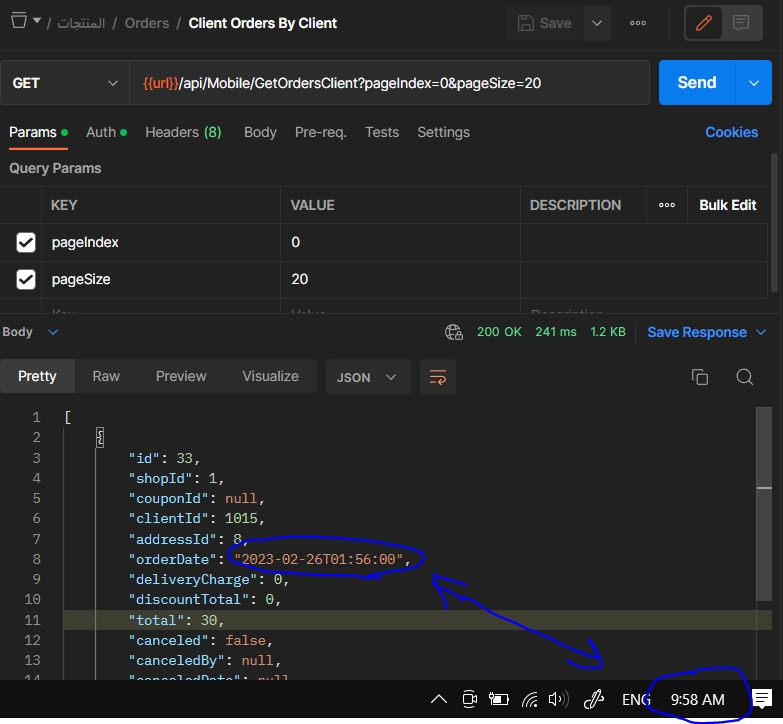Open the JSON format dropdown
The height and width of the screenshot is (724, 783).
click(367, 377)
